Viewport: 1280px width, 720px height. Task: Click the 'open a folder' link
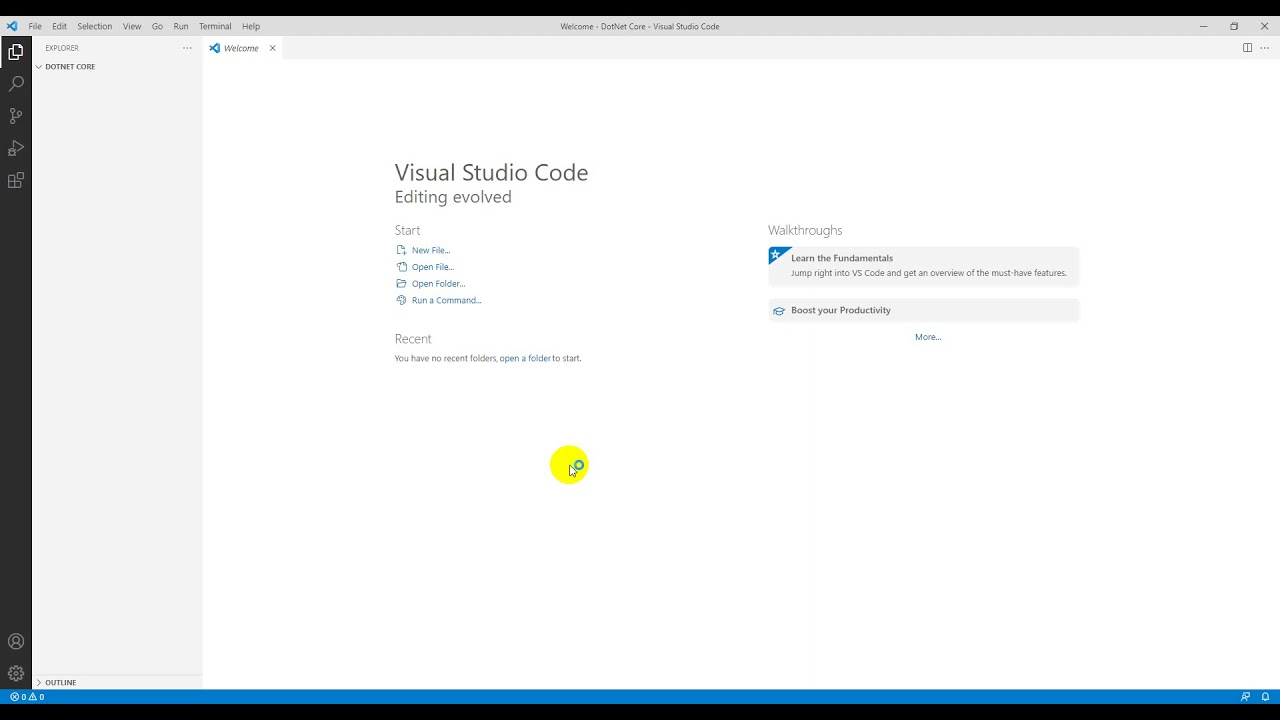pyautogui.click(x=525, y=358)
